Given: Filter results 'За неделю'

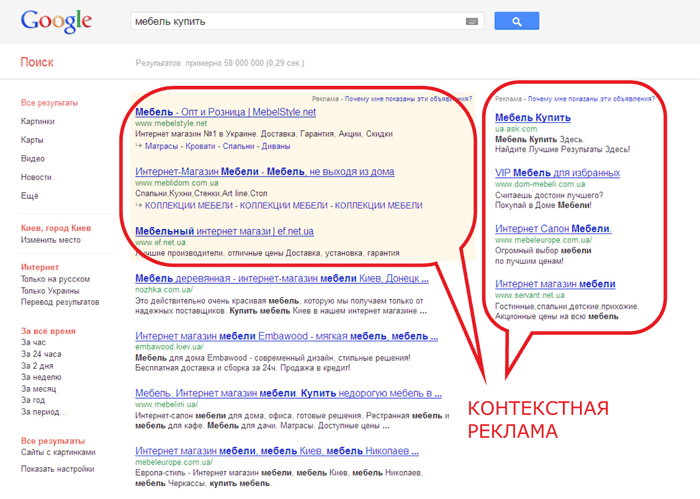Looking at the screenshot, I should point(41,377).
